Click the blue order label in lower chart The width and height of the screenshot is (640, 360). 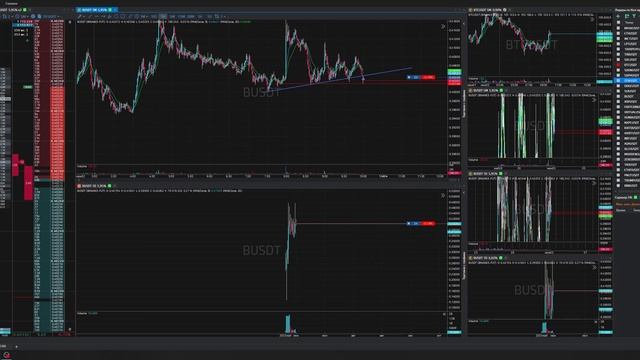[x=414, y=224]
